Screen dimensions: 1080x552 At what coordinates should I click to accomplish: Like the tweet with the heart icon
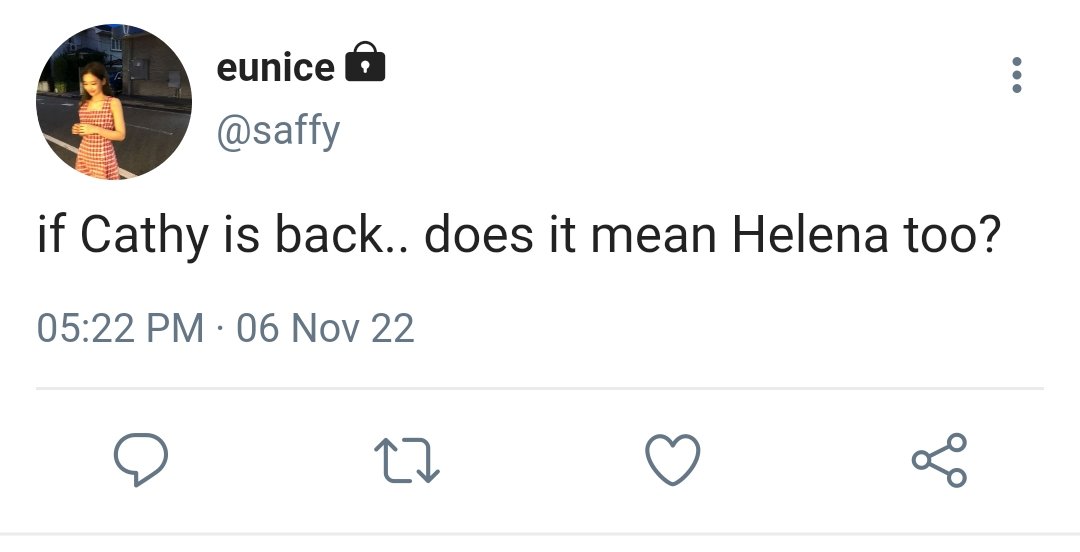coord(672,460)
